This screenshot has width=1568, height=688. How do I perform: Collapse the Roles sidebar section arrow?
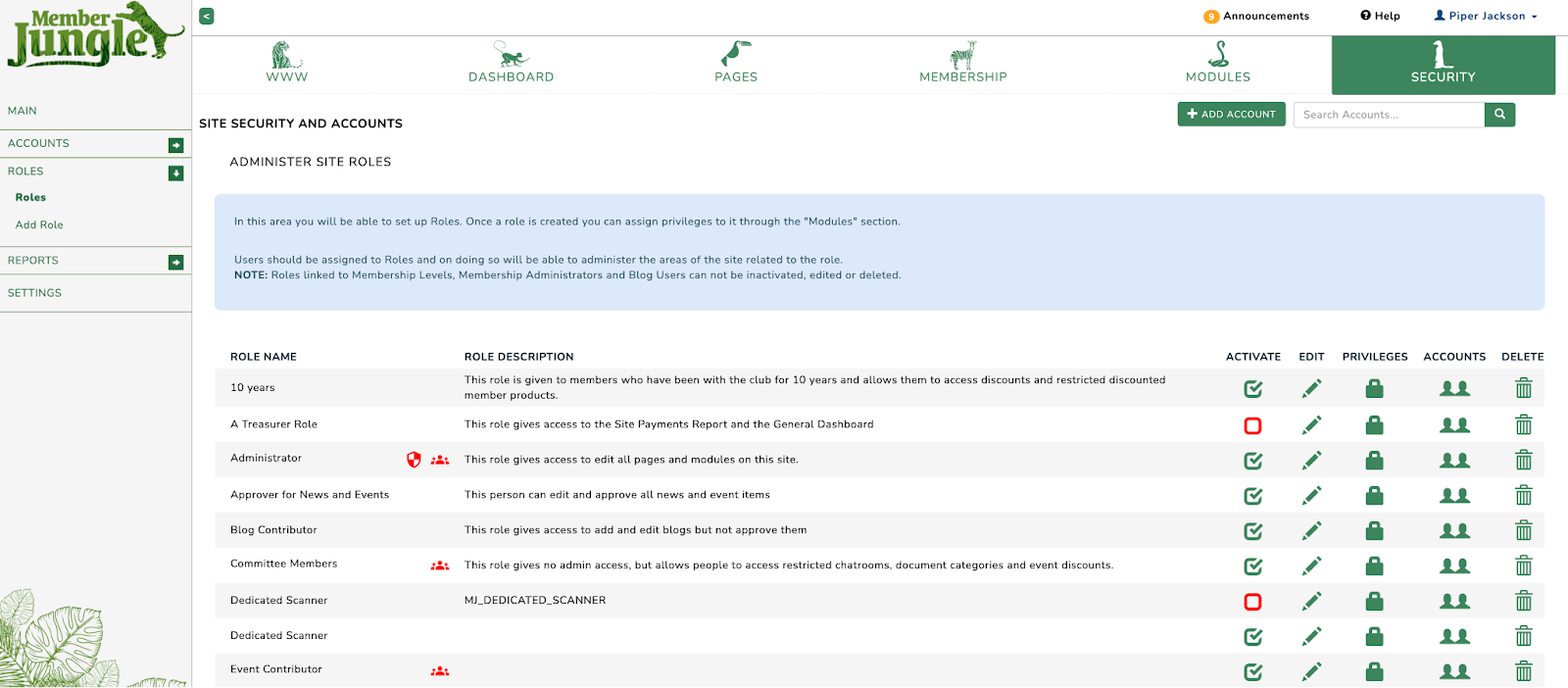coord(175,173)
